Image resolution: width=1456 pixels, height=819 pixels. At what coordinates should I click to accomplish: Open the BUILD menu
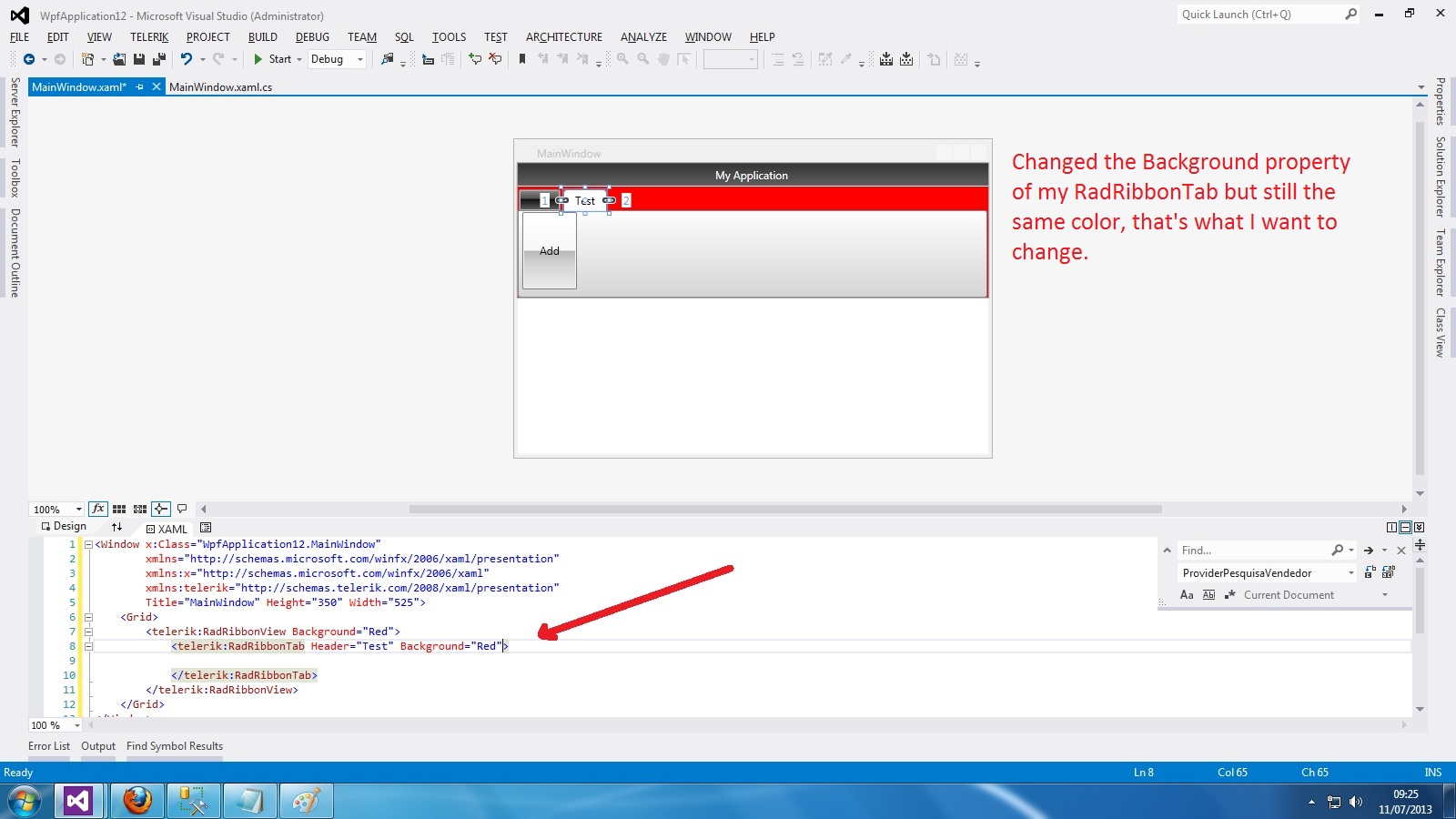(263, 37)
